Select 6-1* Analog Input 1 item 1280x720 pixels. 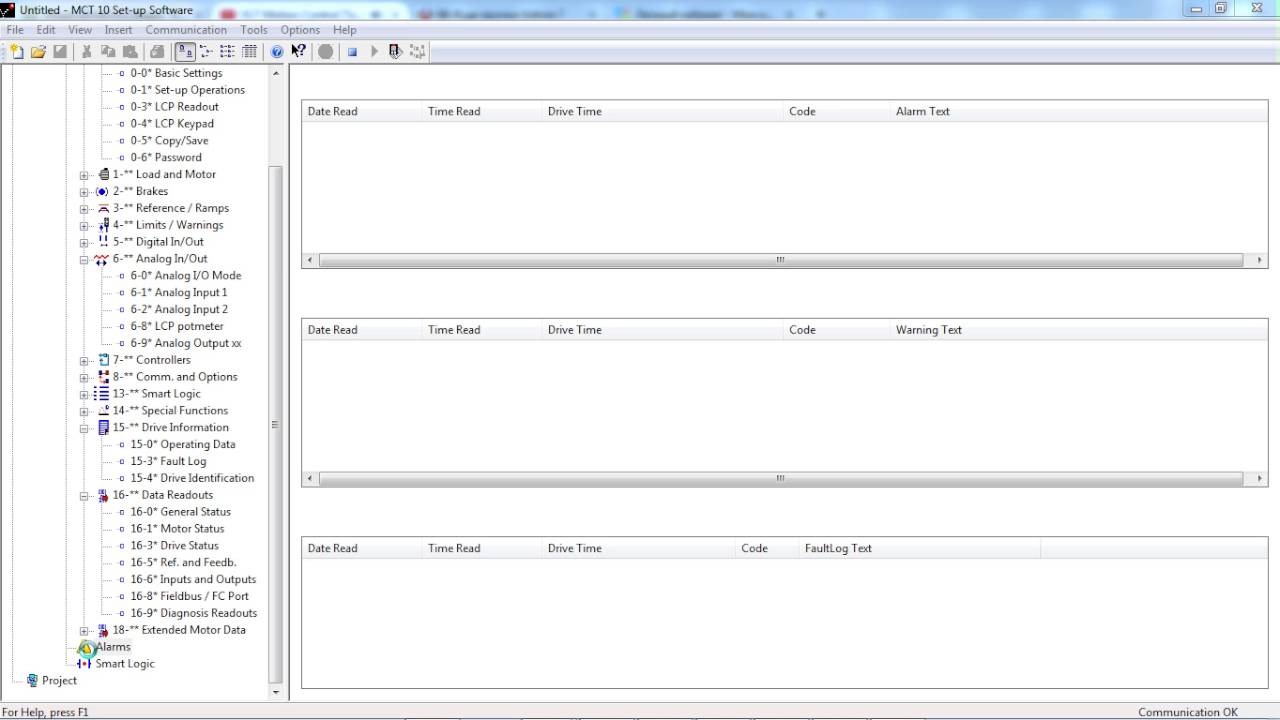point(179,292)
